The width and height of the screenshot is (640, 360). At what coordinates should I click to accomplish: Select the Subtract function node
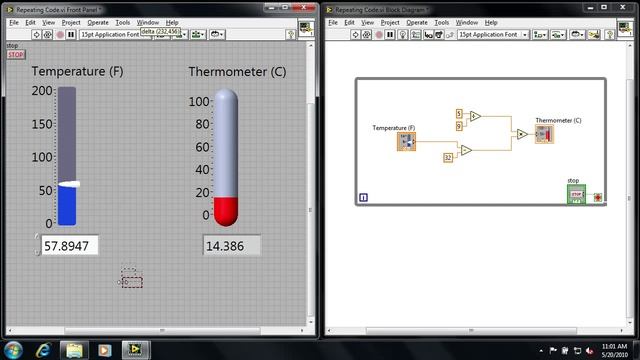coord(466,150)
